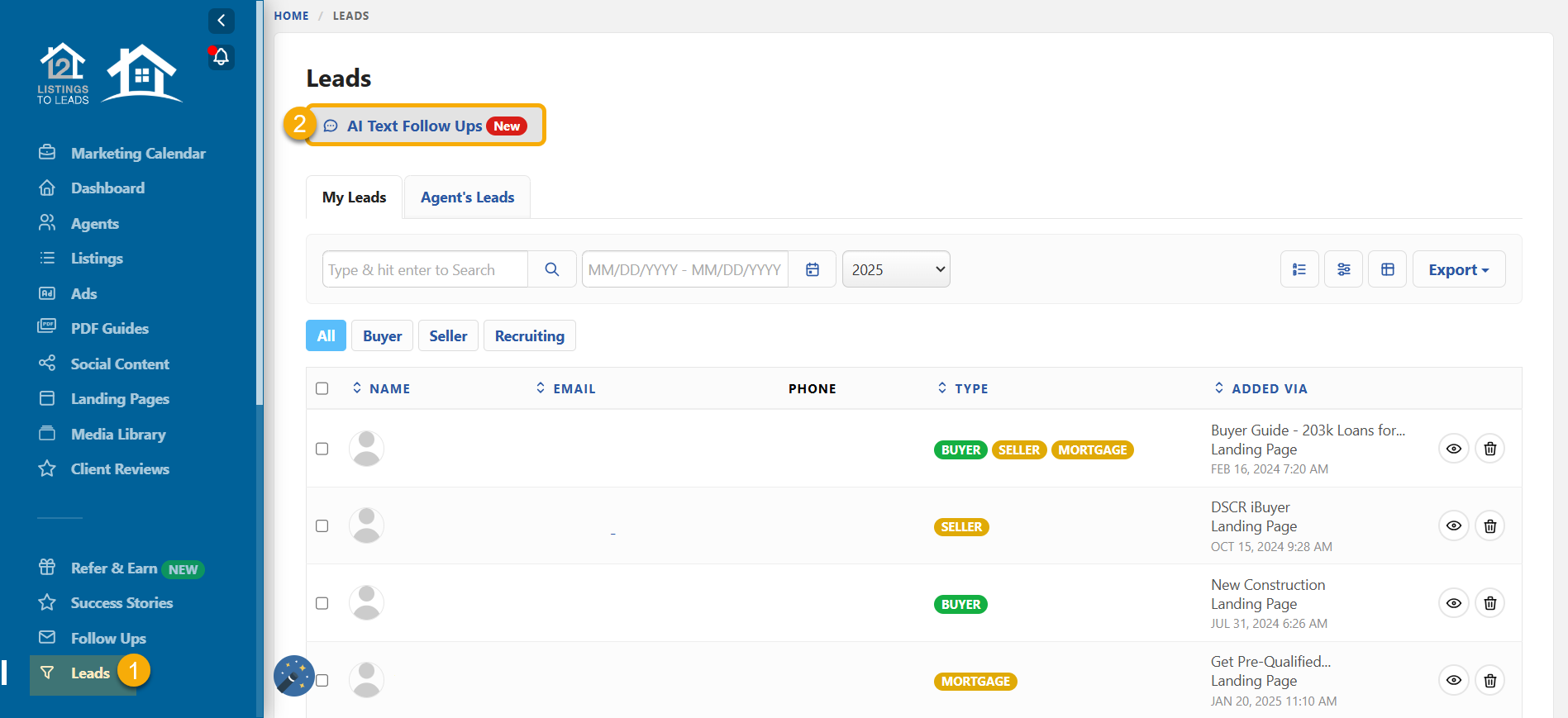Click the notification bell icon
The image size is (1568, 718).
[221, 57]
